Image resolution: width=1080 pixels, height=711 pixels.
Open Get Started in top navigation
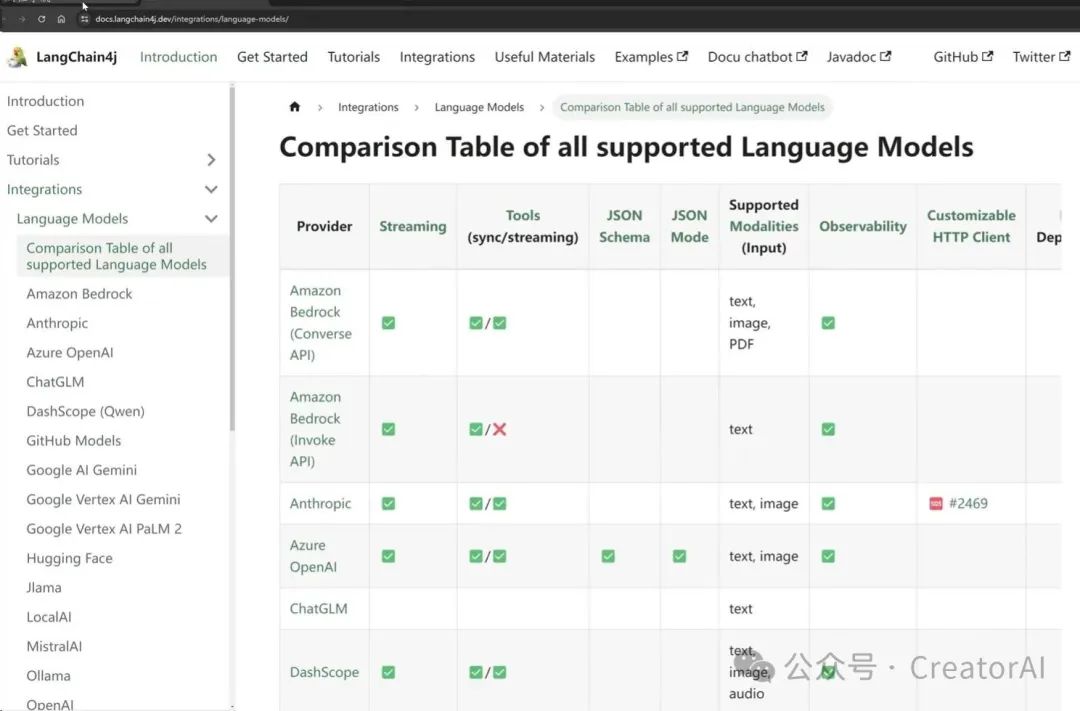(x=272, y=57)
